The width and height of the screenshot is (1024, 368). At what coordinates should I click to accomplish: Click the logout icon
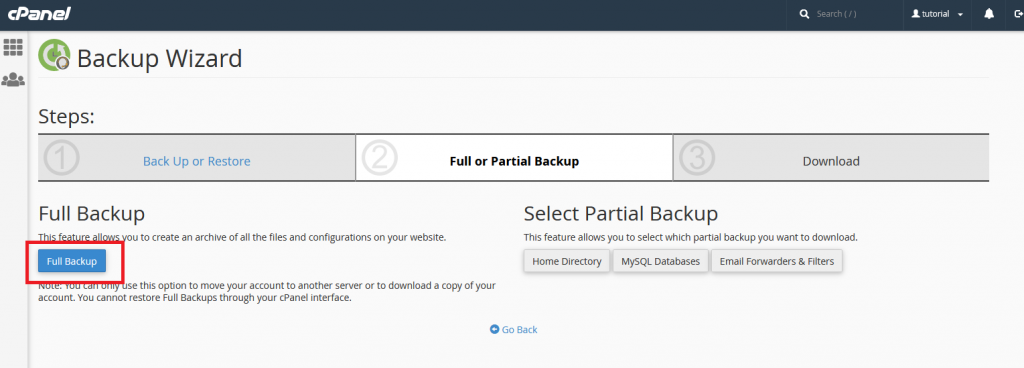pos(1018,14)
